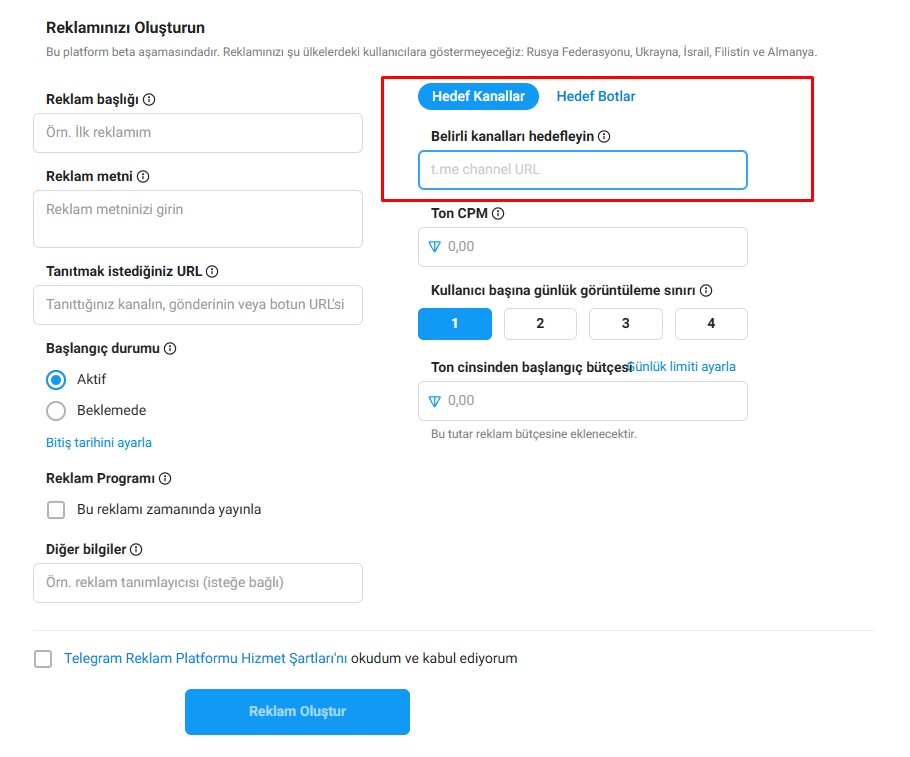Open Bitiş tarihini ayarla link
The width and height of the screenshot is (910, 757).
pos(99,442)
